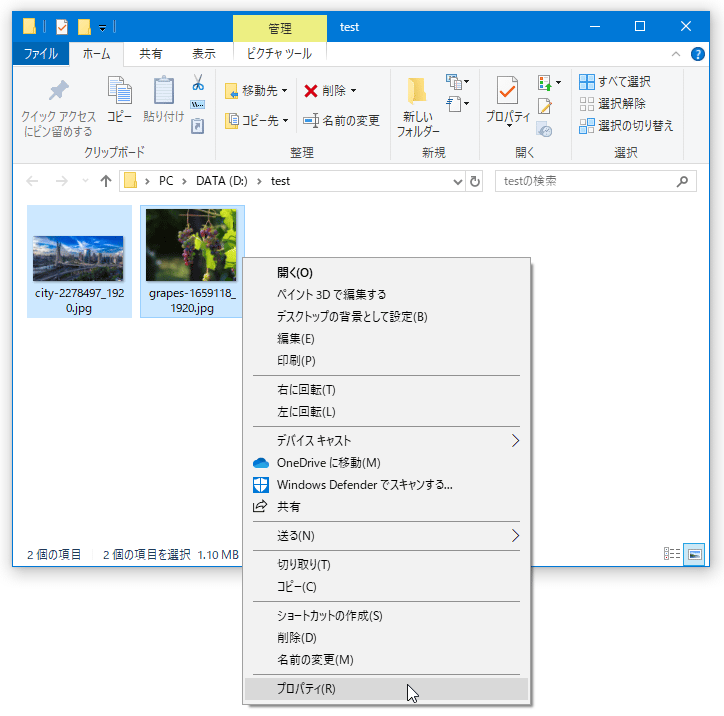Viewport: 724px width, 716px height.
Task: Open the ピクチャ ツール tab
Action: (x=279, y=54)
